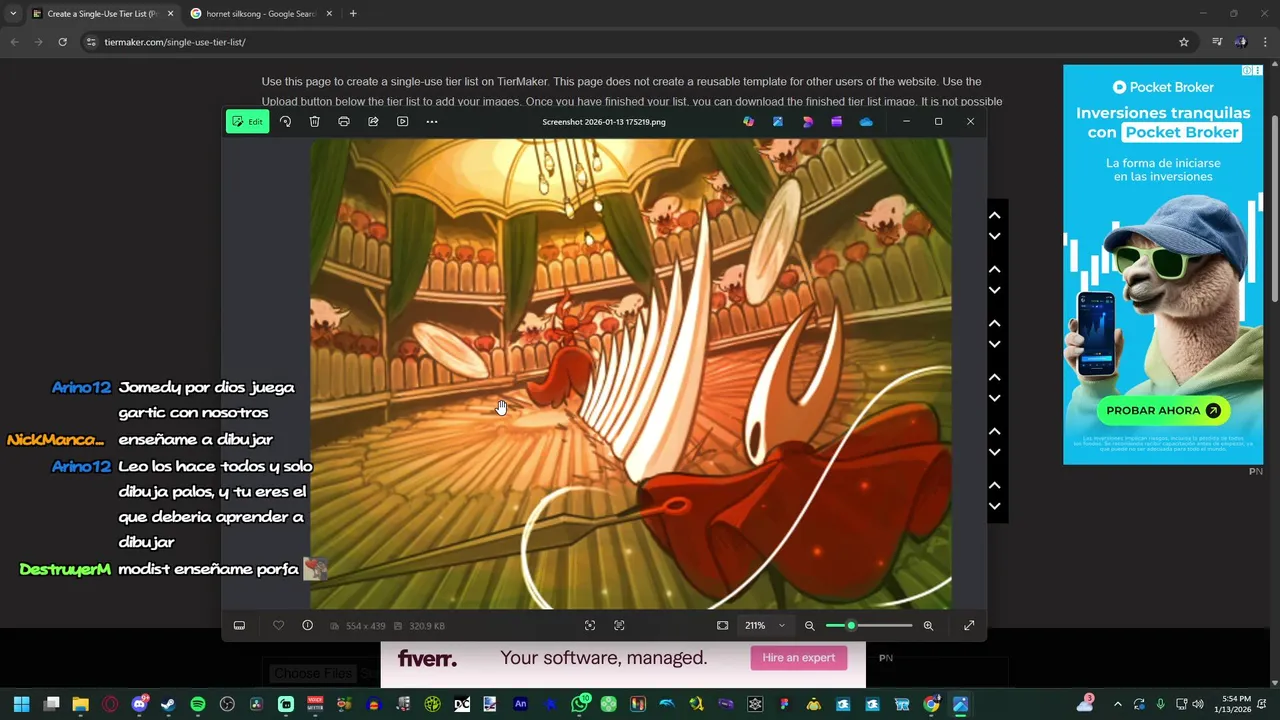
Task: Zoom in with the plus magnifier
Action: (x=928, y=626)
